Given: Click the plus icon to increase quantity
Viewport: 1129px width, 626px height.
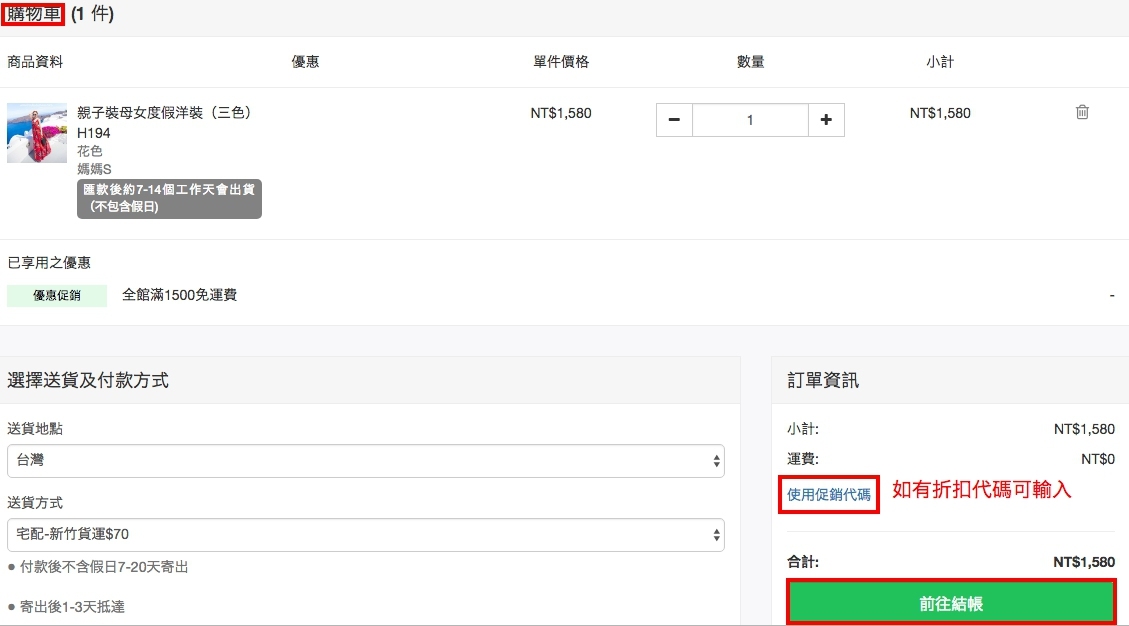Looking at the screenshot, I should [x=826, y=120].
